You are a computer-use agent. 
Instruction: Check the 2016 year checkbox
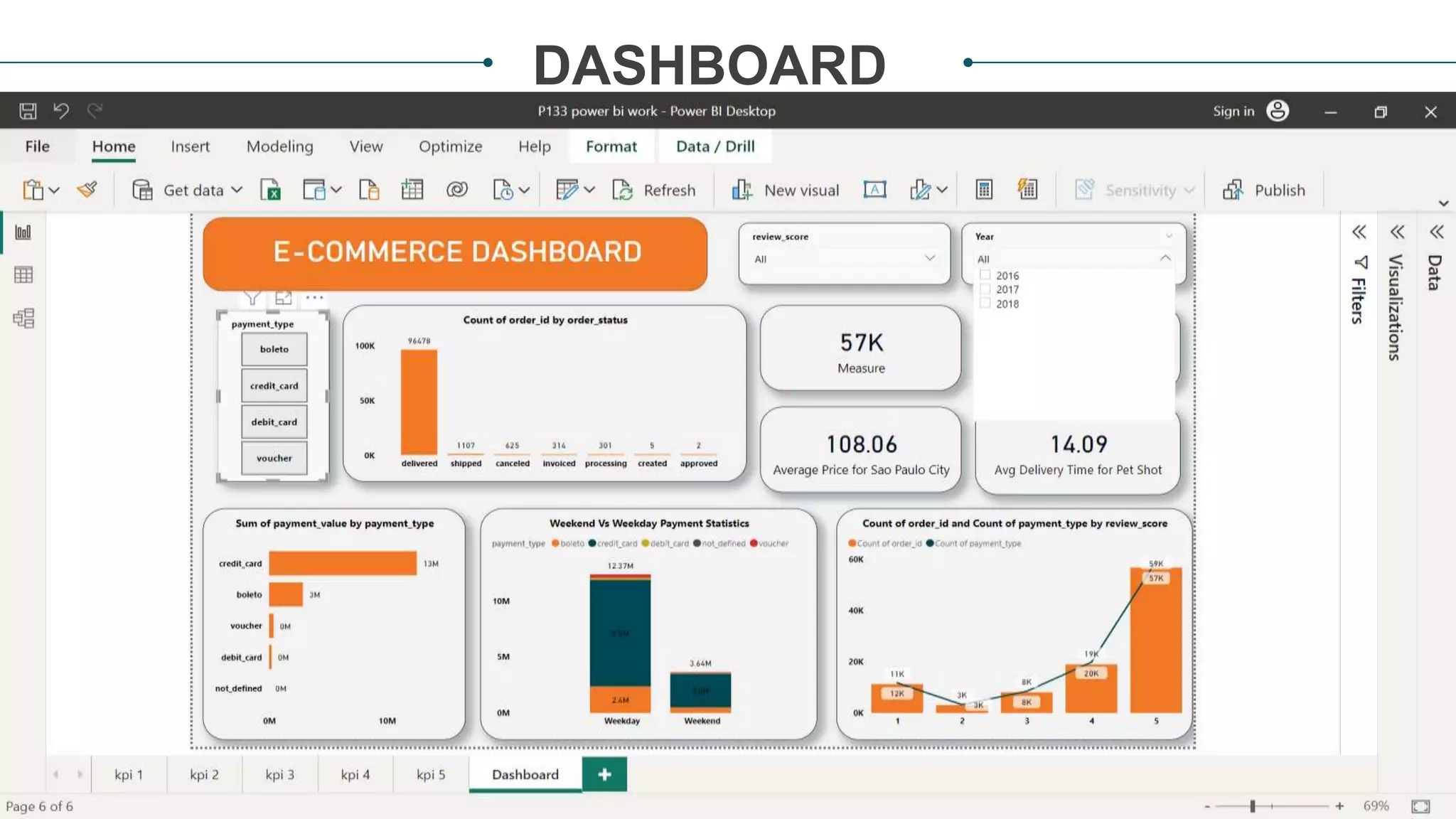985,275
